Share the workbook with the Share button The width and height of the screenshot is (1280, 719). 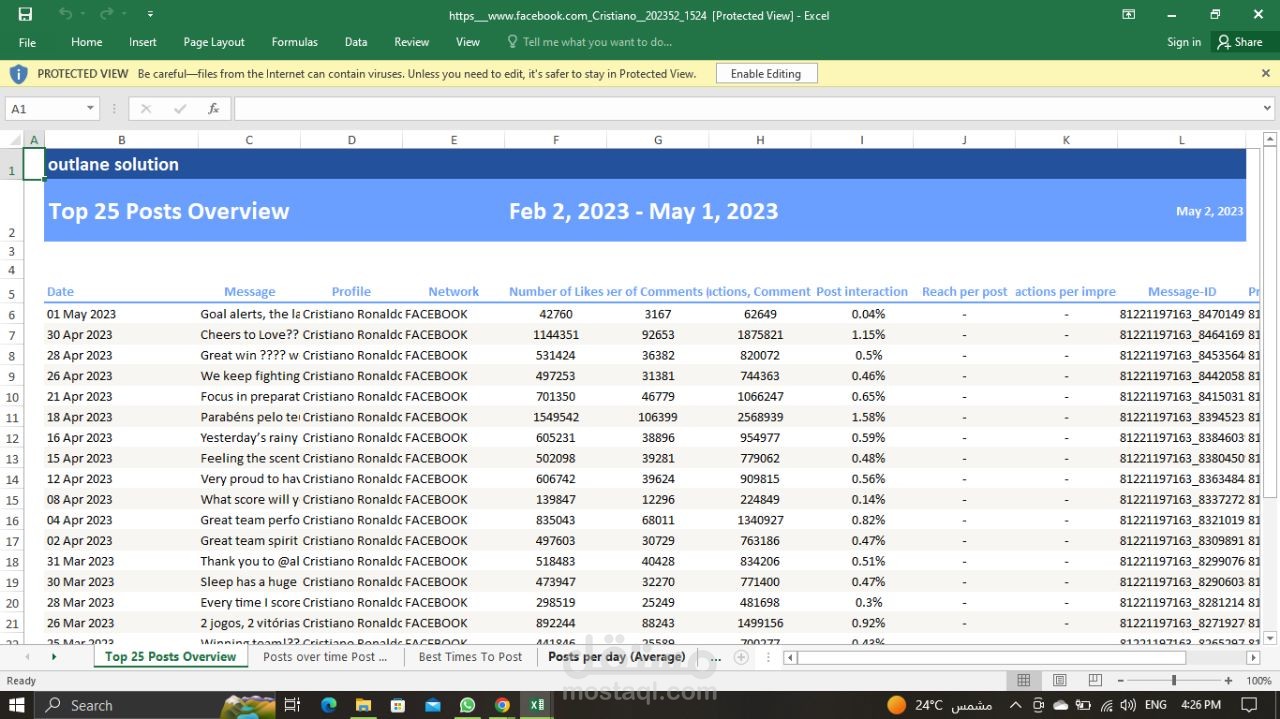pos(1240,42)
